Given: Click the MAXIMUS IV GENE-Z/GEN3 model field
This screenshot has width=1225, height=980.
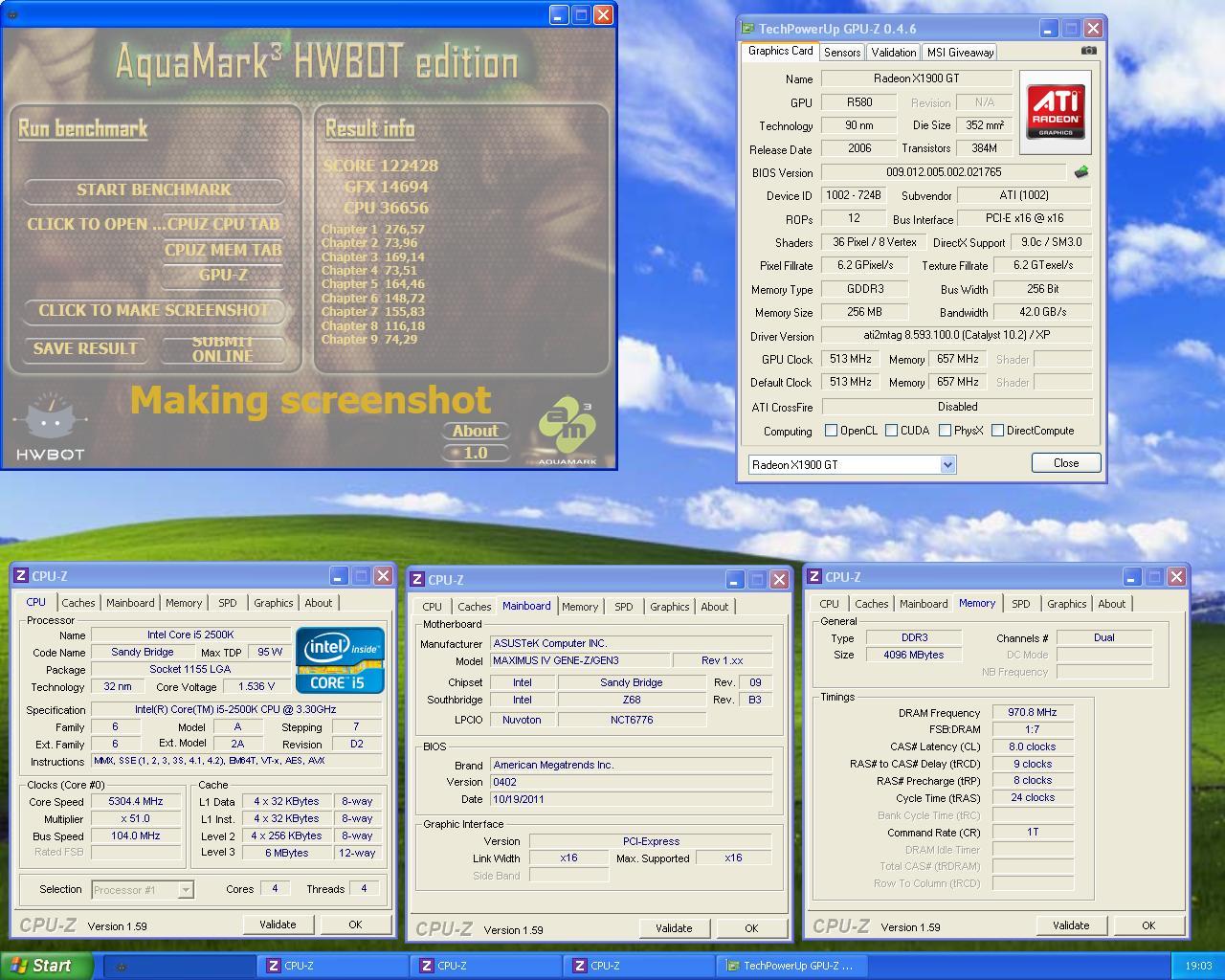Looking at the screenshot, I should 580,660.
